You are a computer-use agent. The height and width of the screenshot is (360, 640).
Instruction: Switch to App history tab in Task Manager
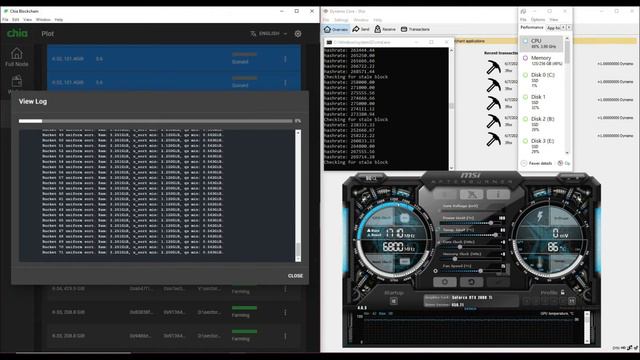(x=553, y=28)
